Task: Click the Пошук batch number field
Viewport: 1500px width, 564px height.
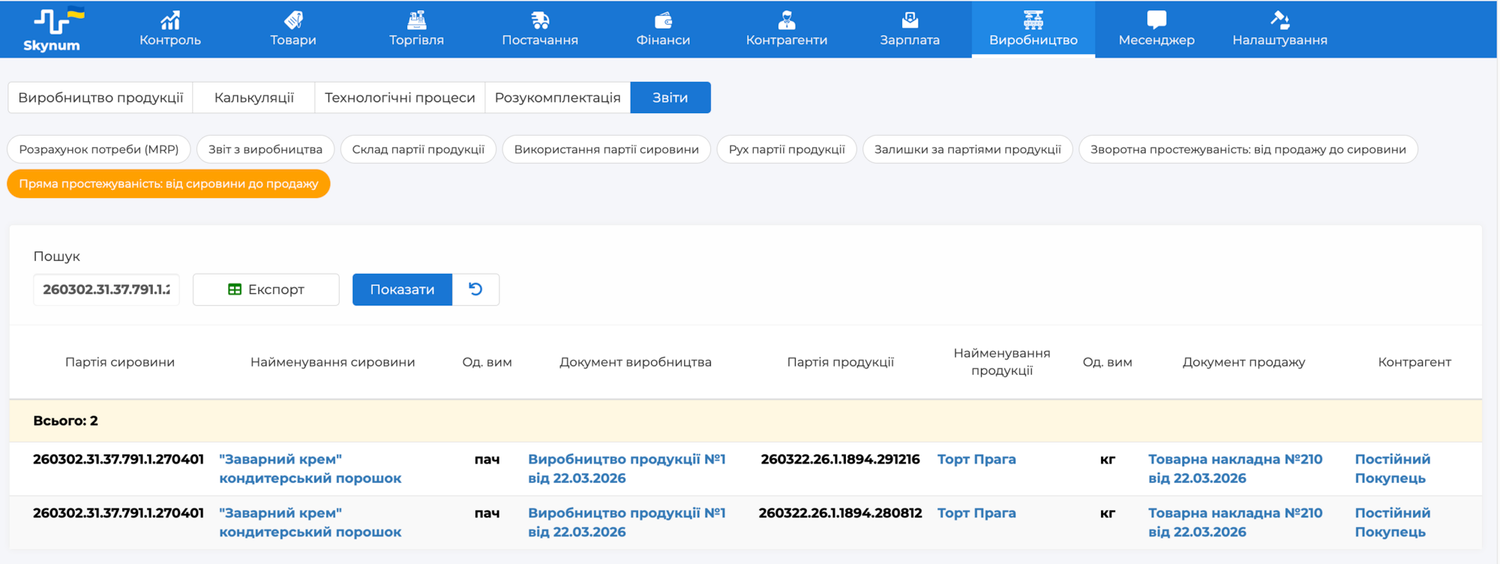Action: pos(106,289)
